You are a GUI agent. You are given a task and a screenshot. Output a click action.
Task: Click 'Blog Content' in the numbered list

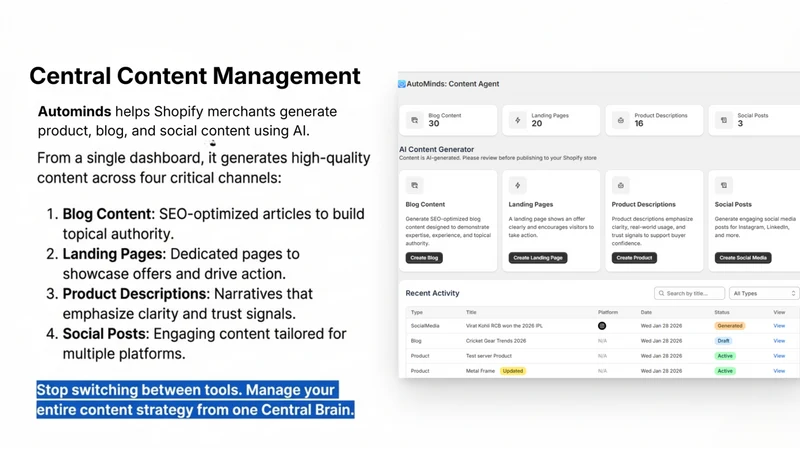pyautogui.click(x=107, y=214)
